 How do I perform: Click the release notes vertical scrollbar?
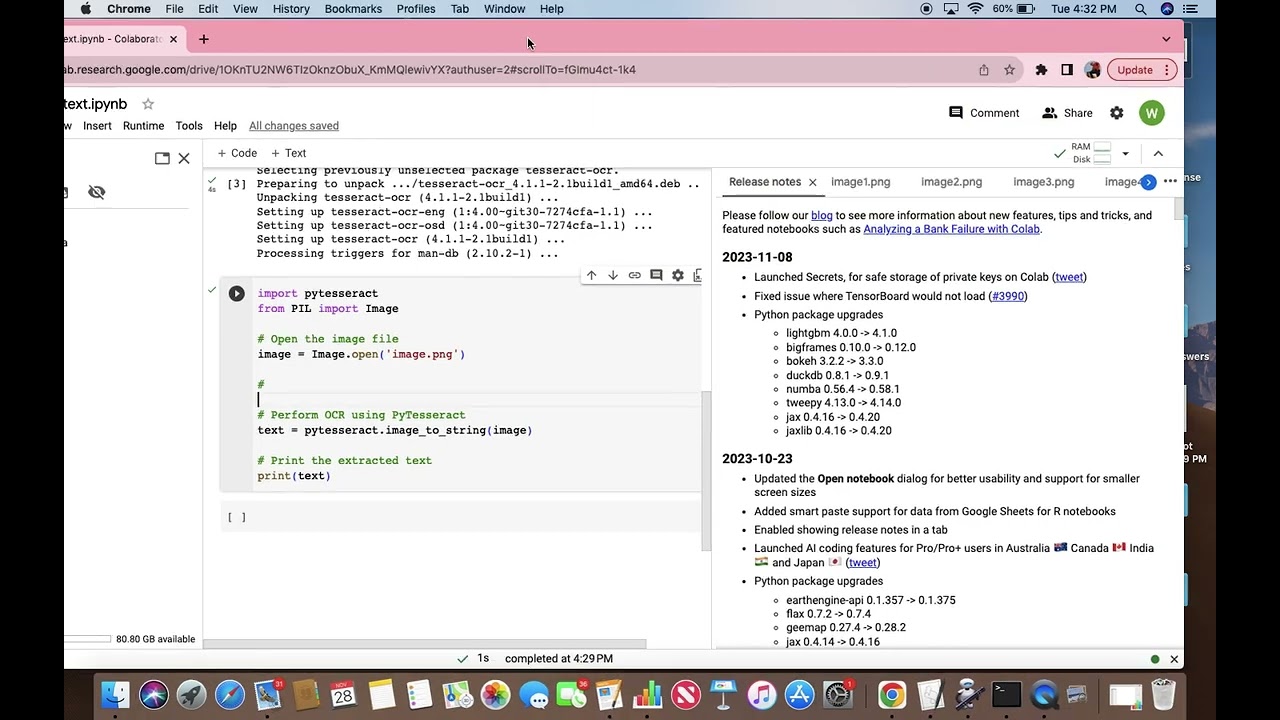click(x=1179, y=208)
